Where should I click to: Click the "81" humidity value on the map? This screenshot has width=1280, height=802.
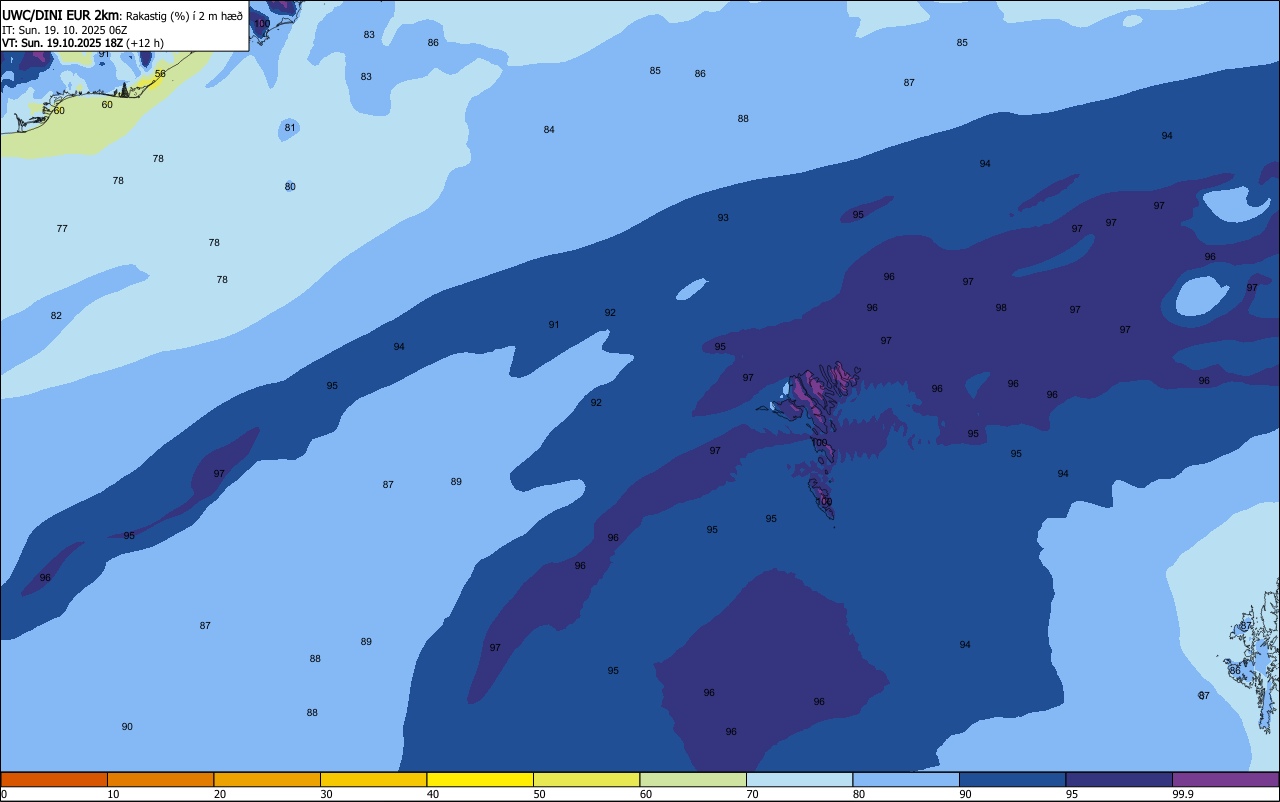pyautogui.click(x=290, y=128)
